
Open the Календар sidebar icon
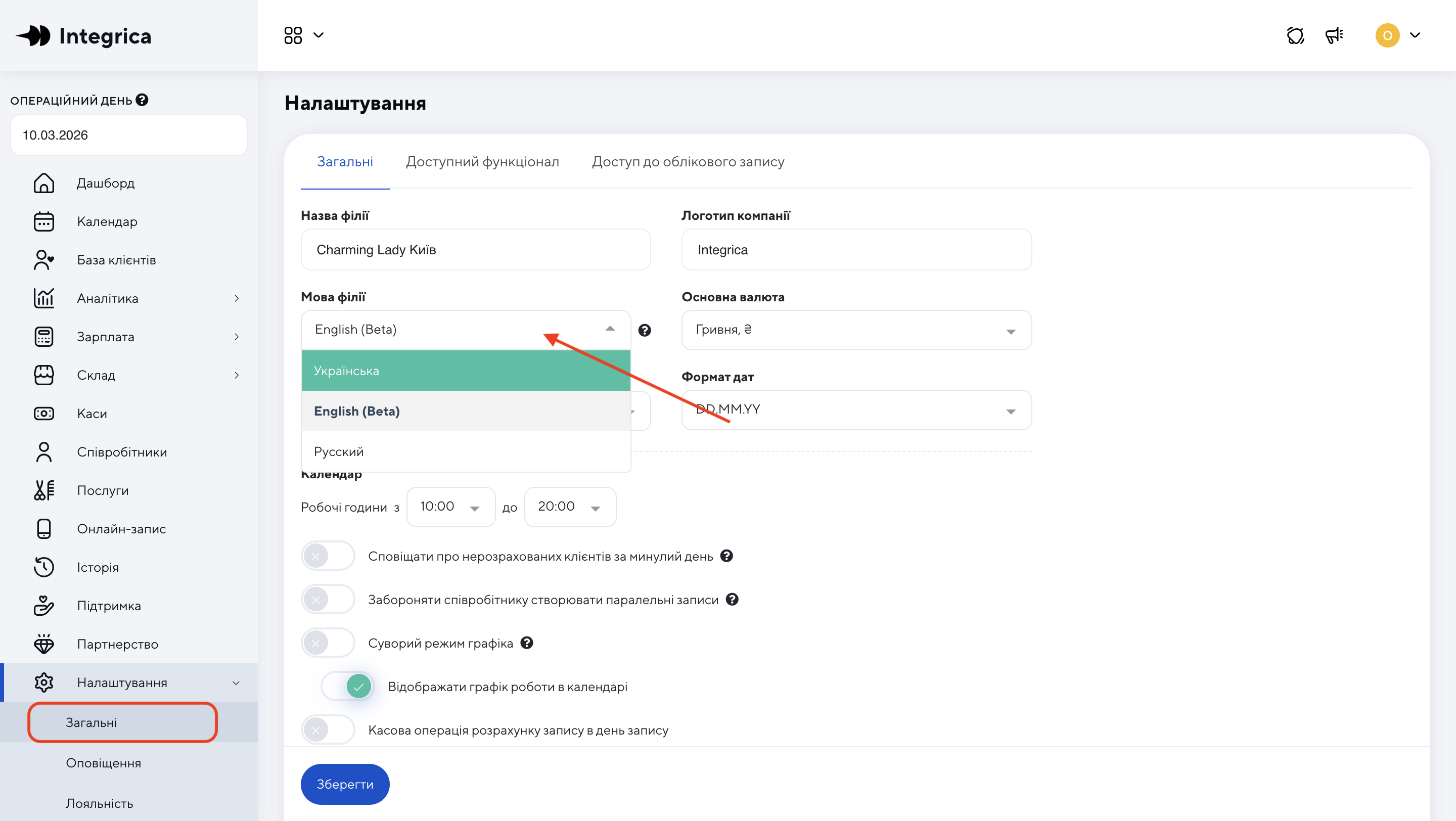coord(43,221)
